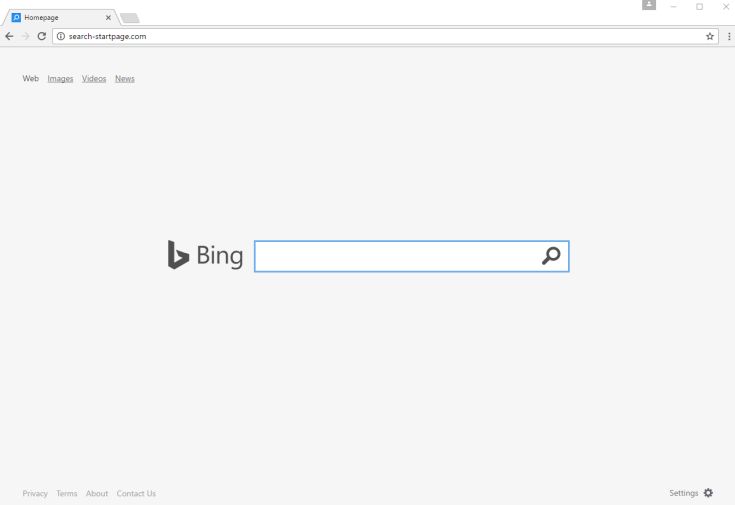Focus the Bing search input box

pyautogui.click(x=395, y=256)
